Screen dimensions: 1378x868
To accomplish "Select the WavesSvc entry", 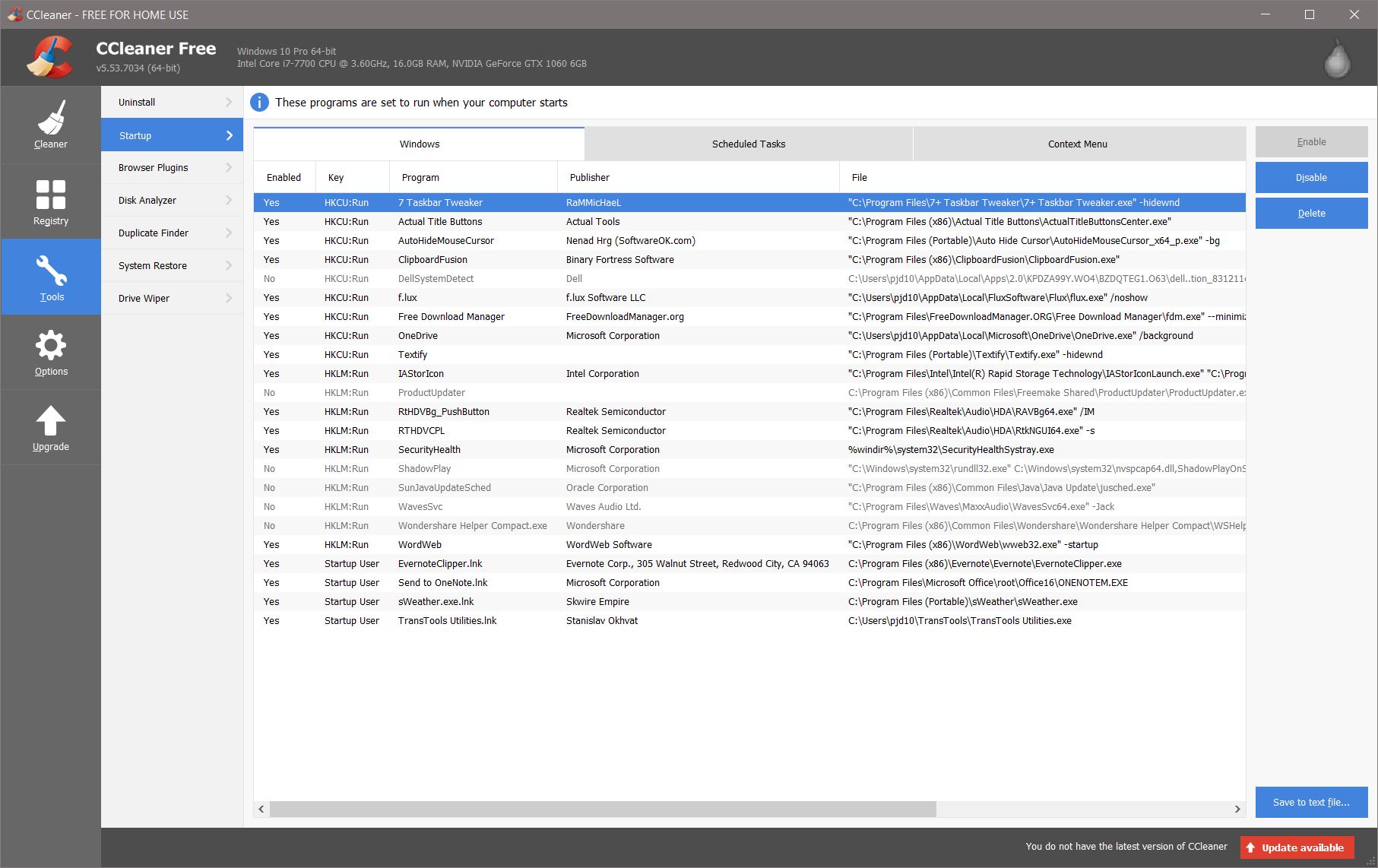I will [x=749, y=507].
